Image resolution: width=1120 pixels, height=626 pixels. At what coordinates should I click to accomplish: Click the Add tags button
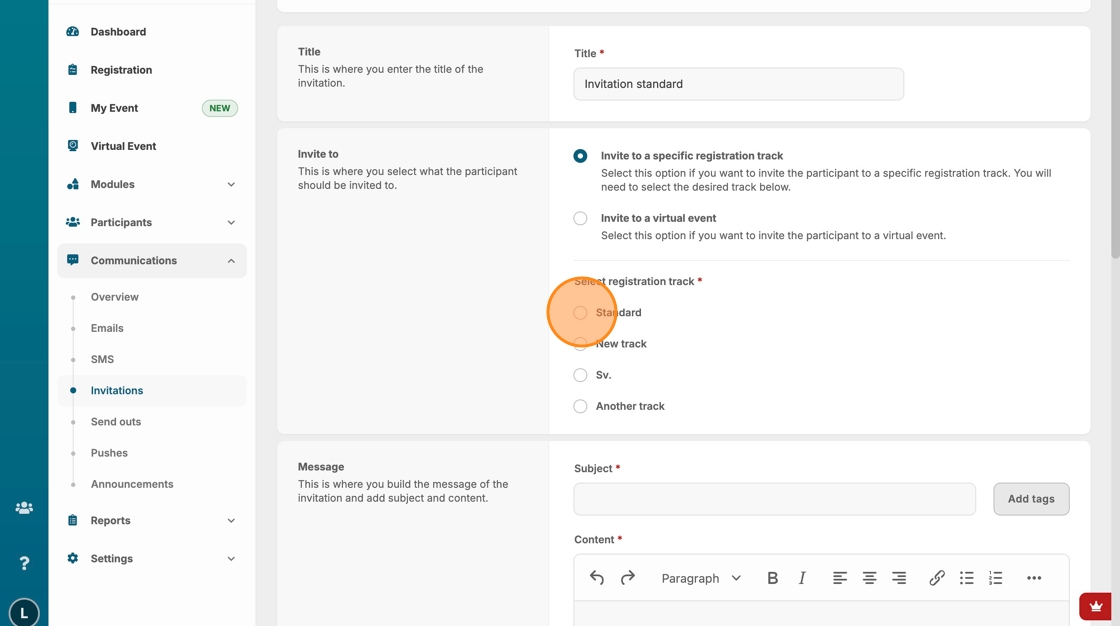coord(1031,499)
